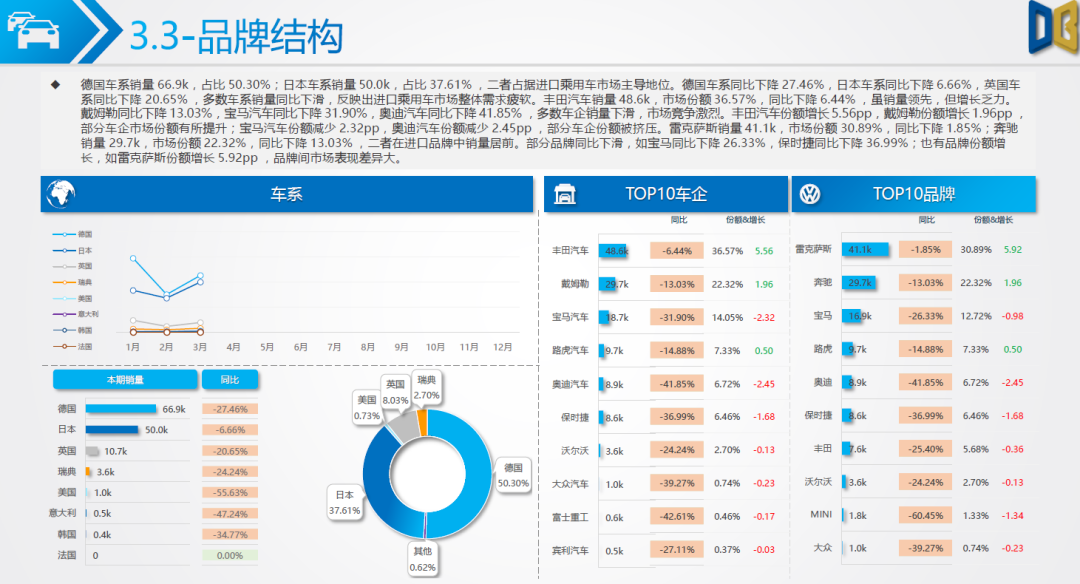The width and height of the screenshot is (1080, 584).
Task: Click the -26.33% 同比 cell for 宝马 brand
Action: pyautogui.click(x=925, y=316)
